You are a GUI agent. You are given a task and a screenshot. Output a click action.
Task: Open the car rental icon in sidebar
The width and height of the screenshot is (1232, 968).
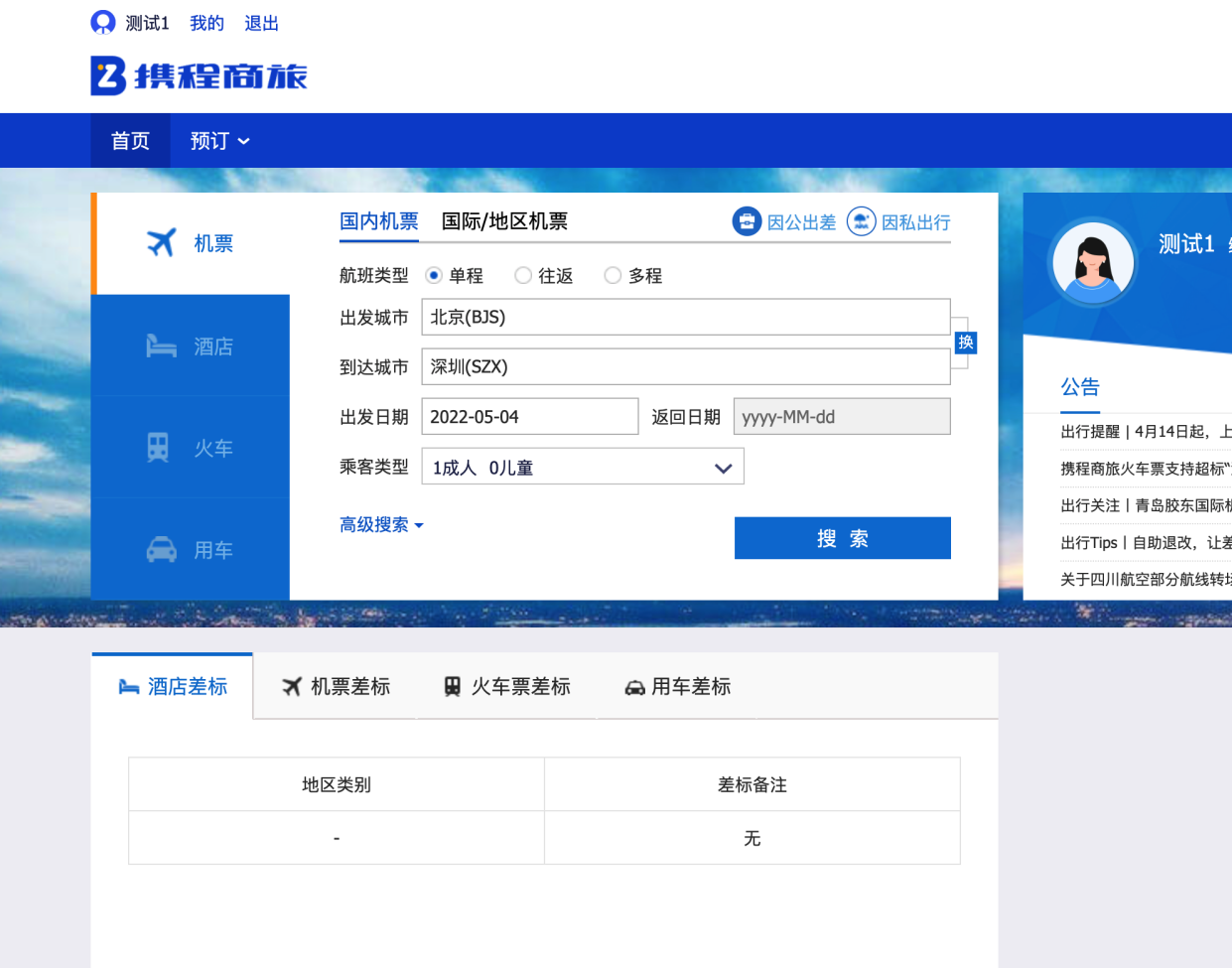pyautogui.click(x=161, y=550)
